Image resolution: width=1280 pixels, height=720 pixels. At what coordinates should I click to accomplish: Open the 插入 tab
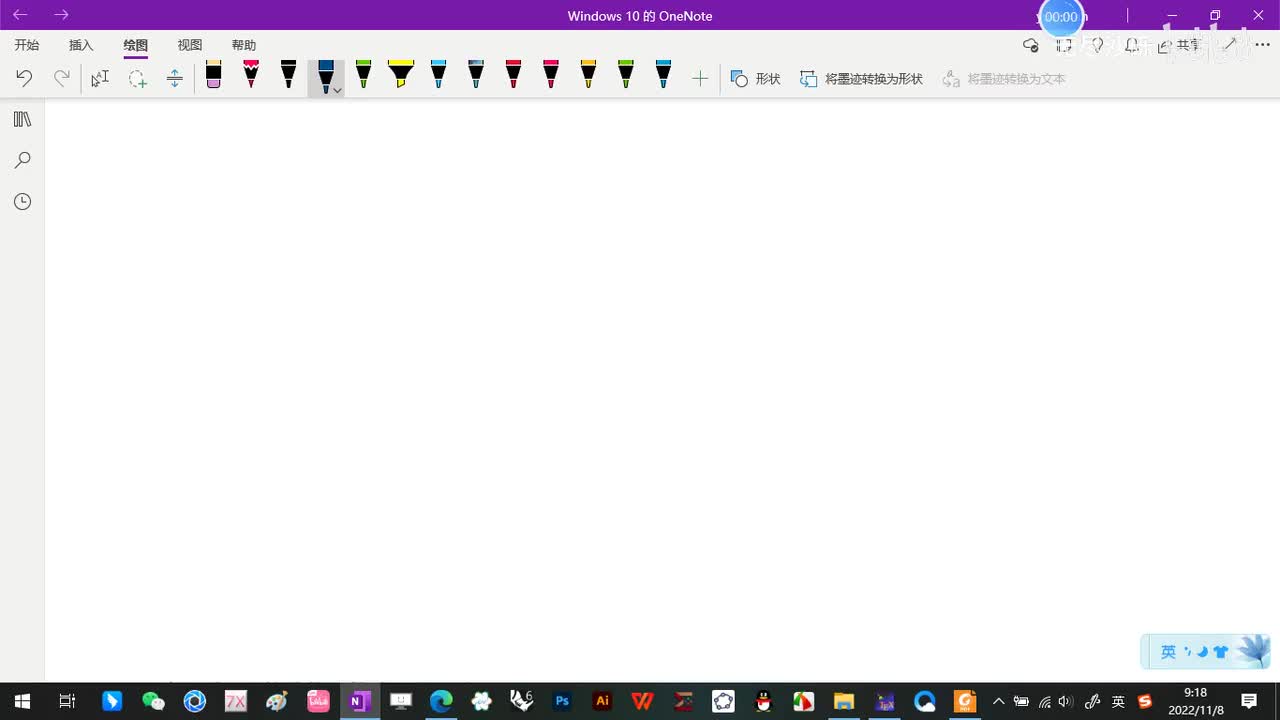(x=81, y=45)
